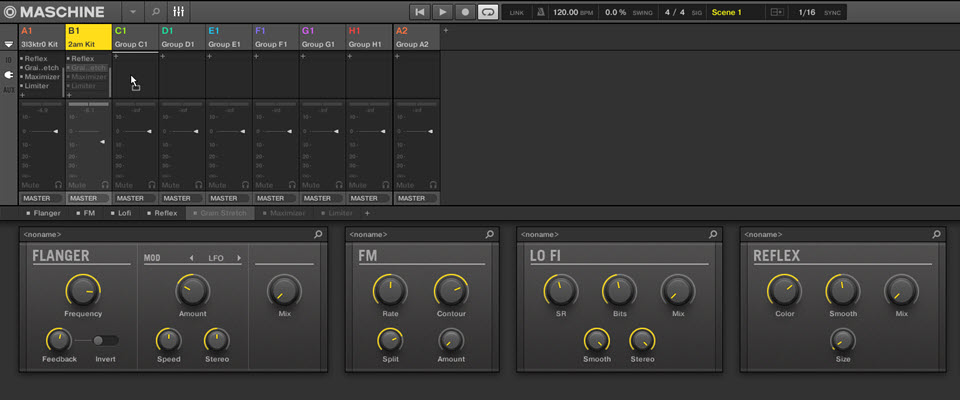
Task: Open the MASTER output dropdown for Group A2
Action: pos(416,198)
